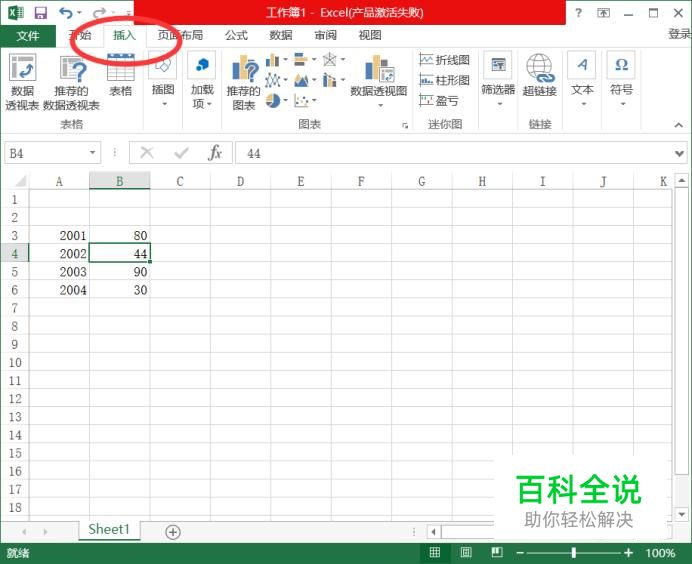Insert a scatter chart icon
692x564 pixels.
coord(301,101)
